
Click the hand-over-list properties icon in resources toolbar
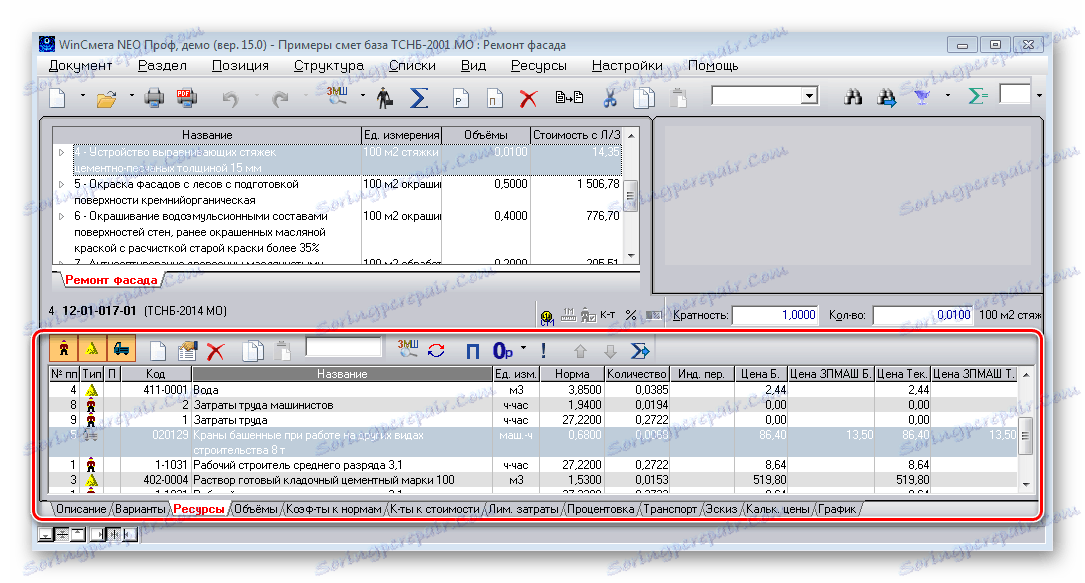pyautogui.click(x=187, y=351)
